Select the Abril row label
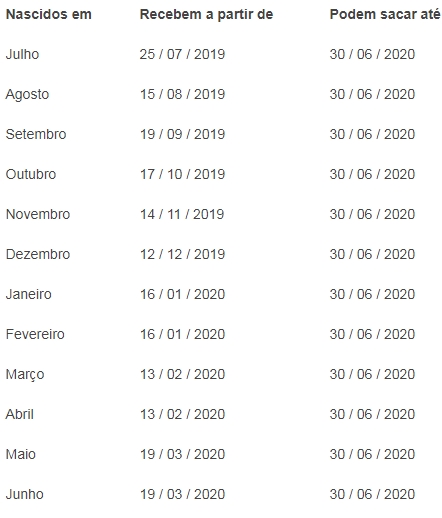The image size is (442, 518). 20,414
